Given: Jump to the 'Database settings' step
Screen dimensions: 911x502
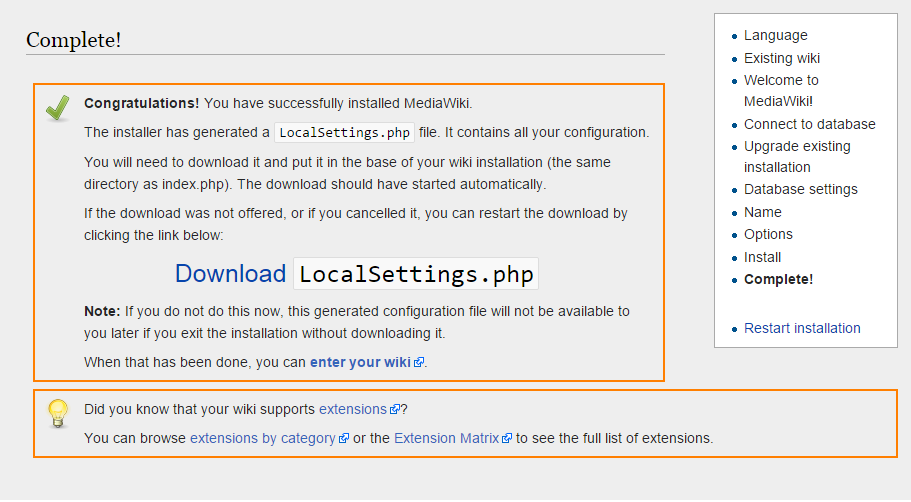Looking at the screenshot, I should (800, 189).
